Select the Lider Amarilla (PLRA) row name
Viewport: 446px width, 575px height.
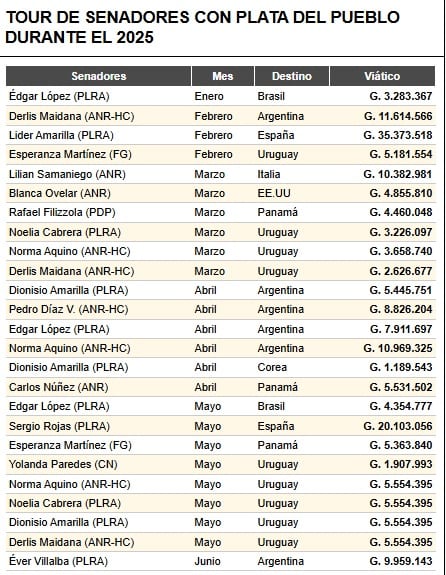point(61,135)
